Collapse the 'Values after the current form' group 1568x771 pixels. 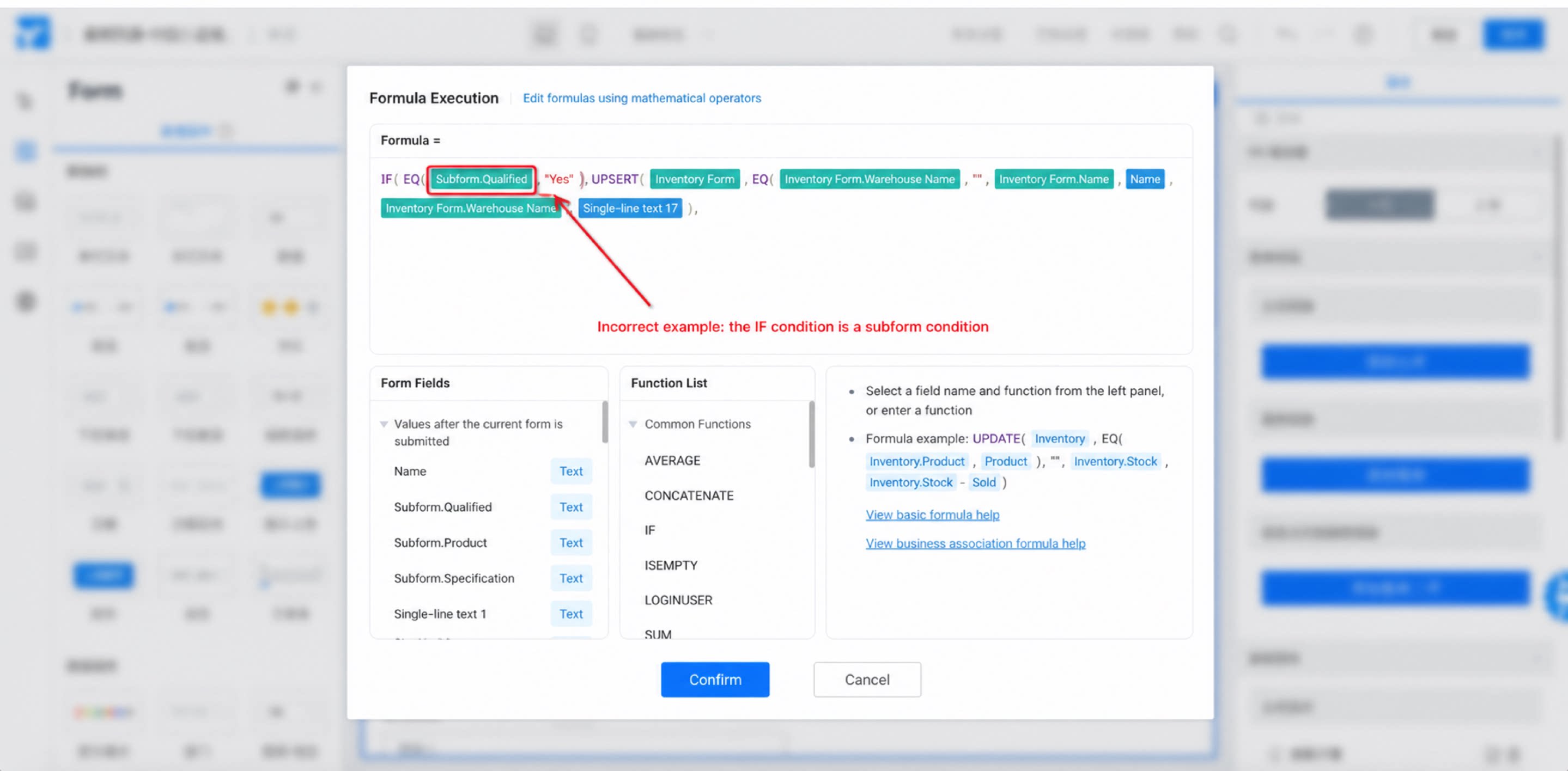pos(384,424)
